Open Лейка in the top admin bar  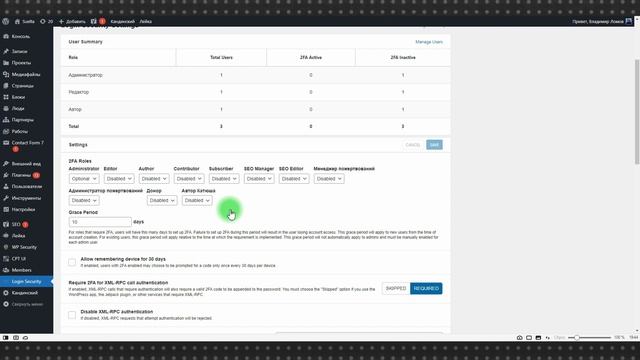point(146,21)
